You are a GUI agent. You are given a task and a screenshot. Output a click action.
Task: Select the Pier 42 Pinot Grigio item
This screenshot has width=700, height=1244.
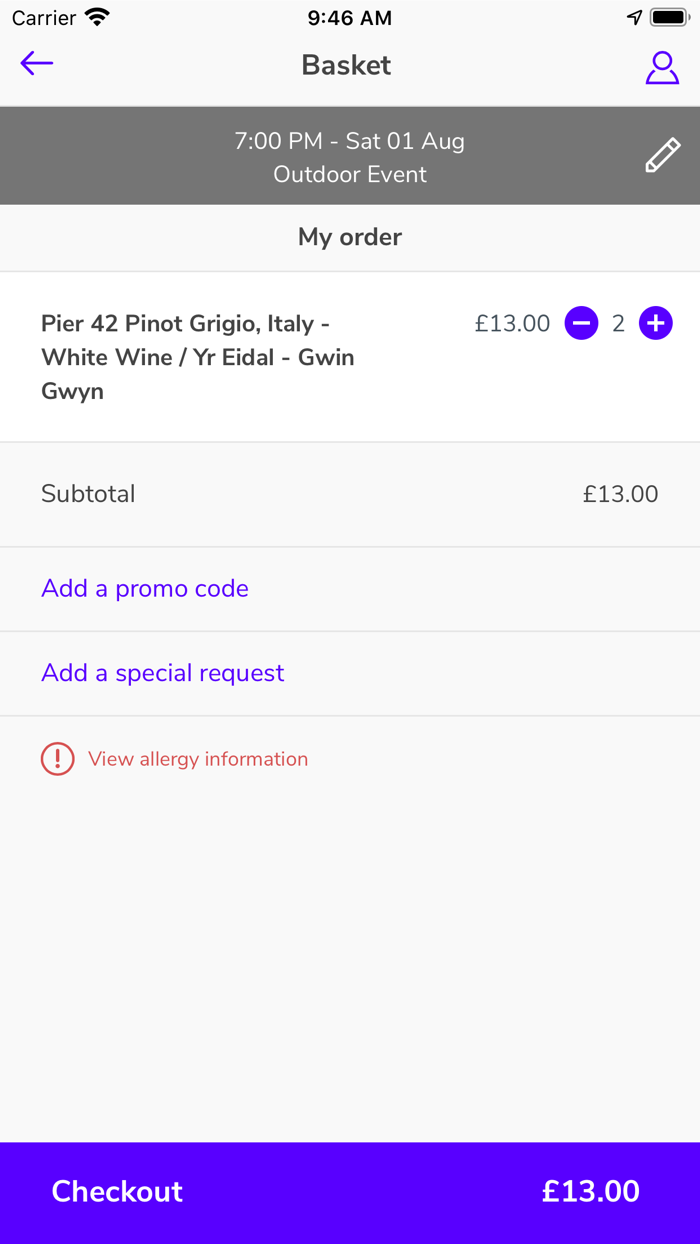coord(198,357)
